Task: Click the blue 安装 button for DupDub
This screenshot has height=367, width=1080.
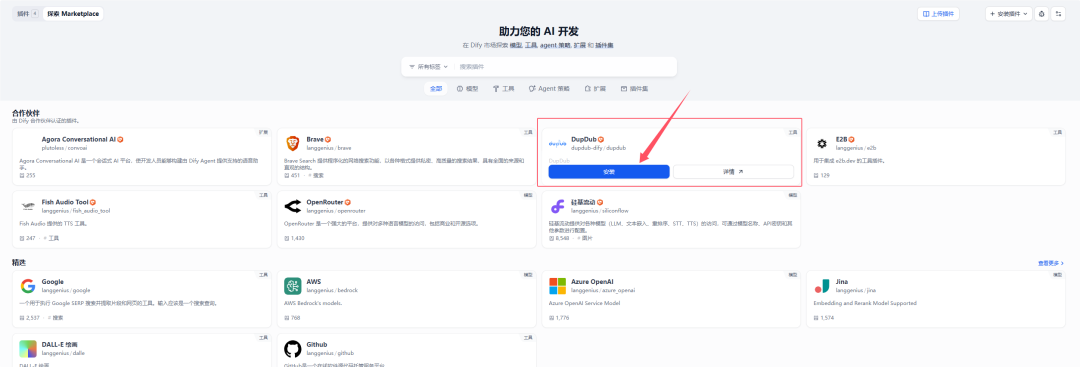Action: pos(609,171)
